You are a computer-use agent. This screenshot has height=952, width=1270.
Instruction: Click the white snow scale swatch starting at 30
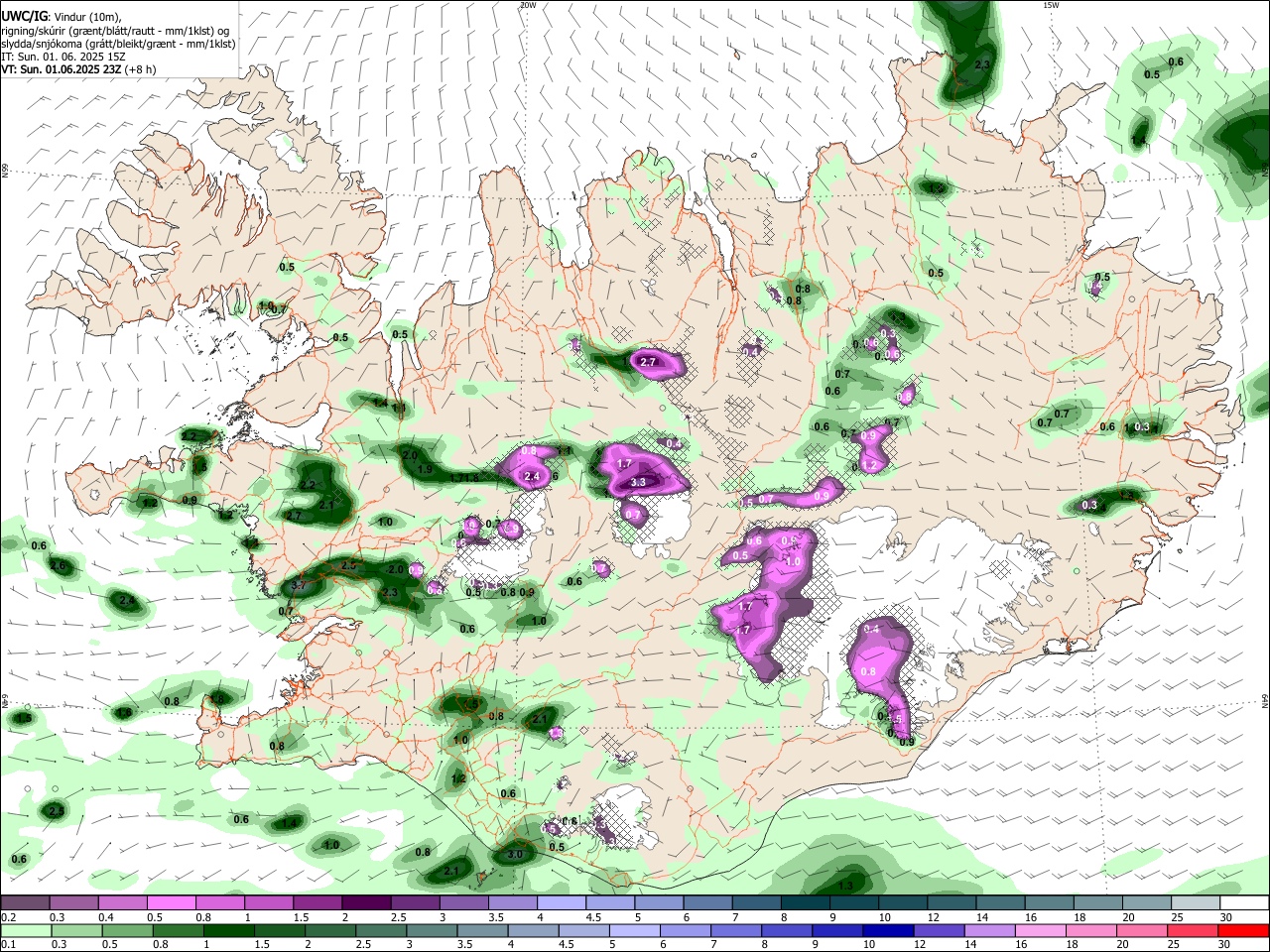[1244, 902]
